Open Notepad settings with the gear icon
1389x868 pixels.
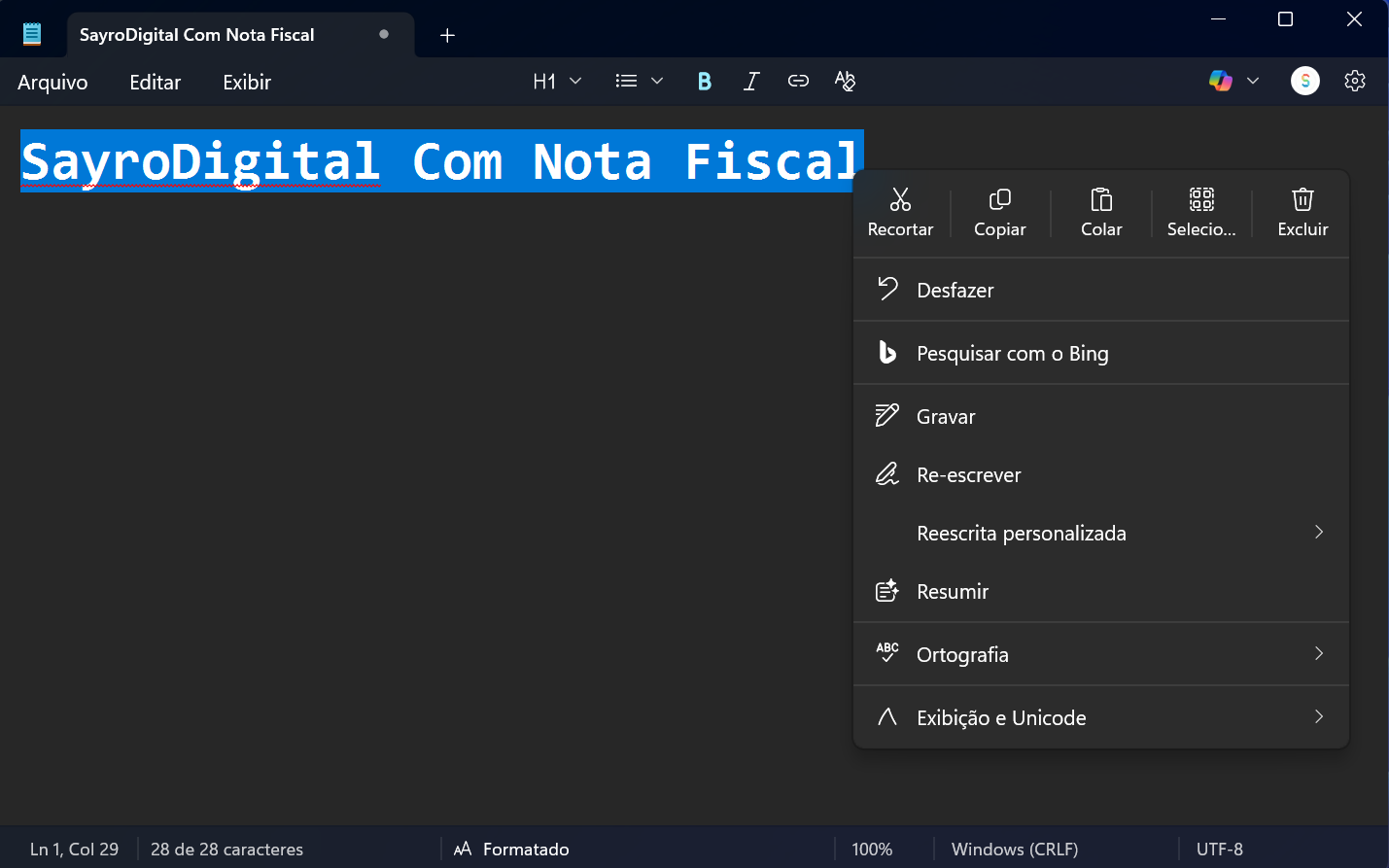(x=1354, y=81)
